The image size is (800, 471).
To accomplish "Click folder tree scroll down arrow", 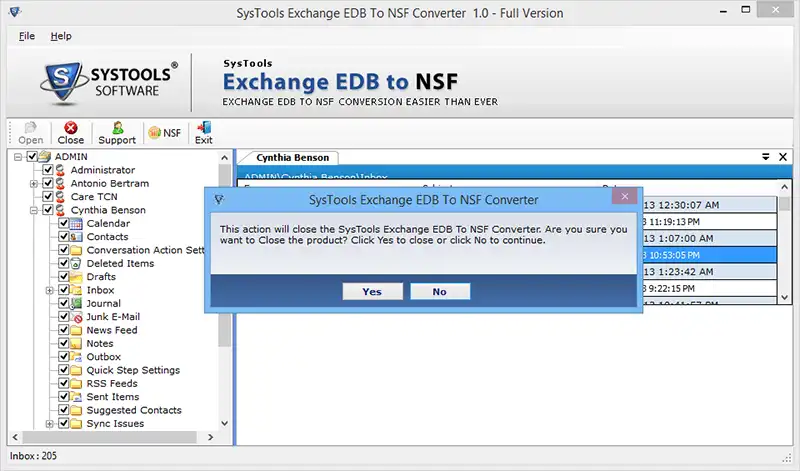I will (224, 424).
